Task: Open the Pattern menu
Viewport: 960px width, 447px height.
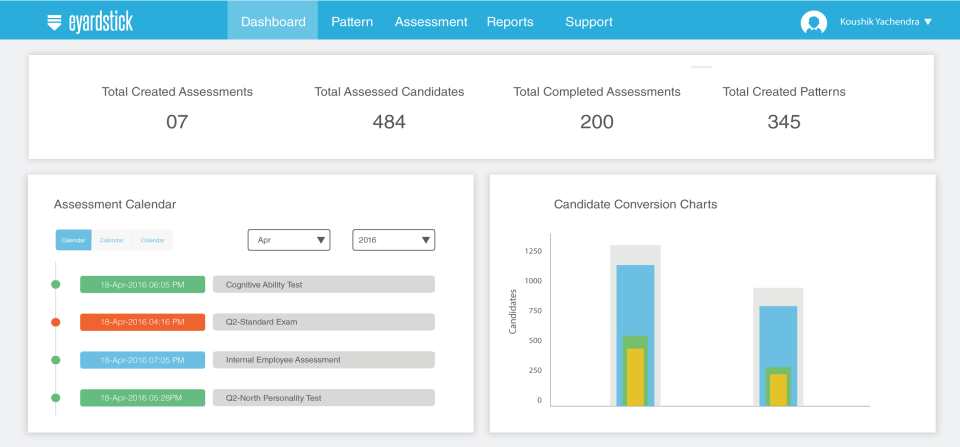Action: 352,22
